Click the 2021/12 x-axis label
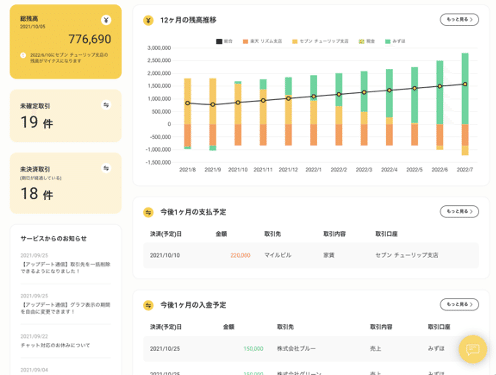 [x=288, y=170]
